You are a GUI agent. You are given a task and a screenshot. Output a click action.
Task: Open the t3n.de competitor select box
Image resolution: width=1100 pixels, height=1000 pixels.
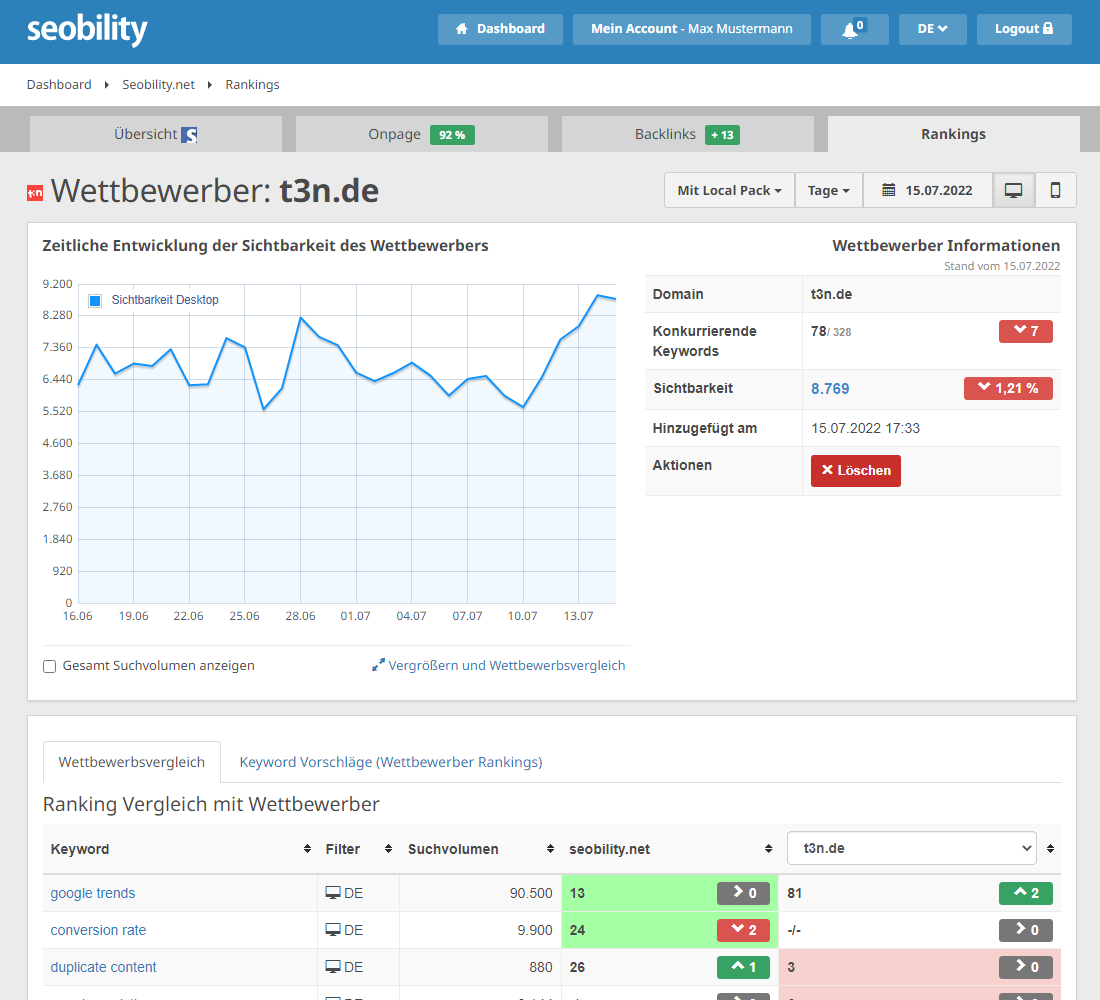(911, 848)
